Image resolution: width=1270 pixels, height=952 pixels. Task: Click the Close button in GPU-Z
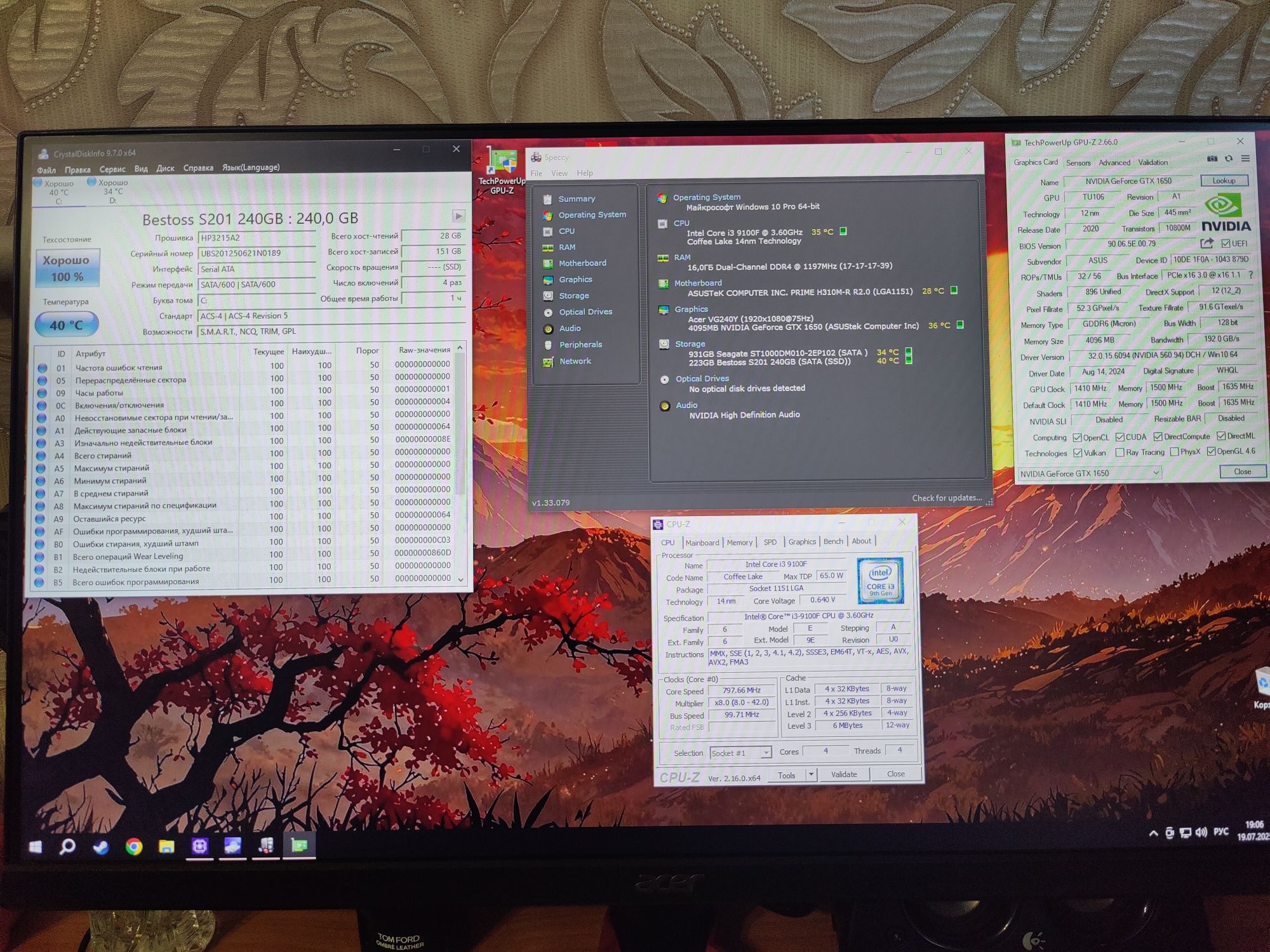[x=1243, y=472]
